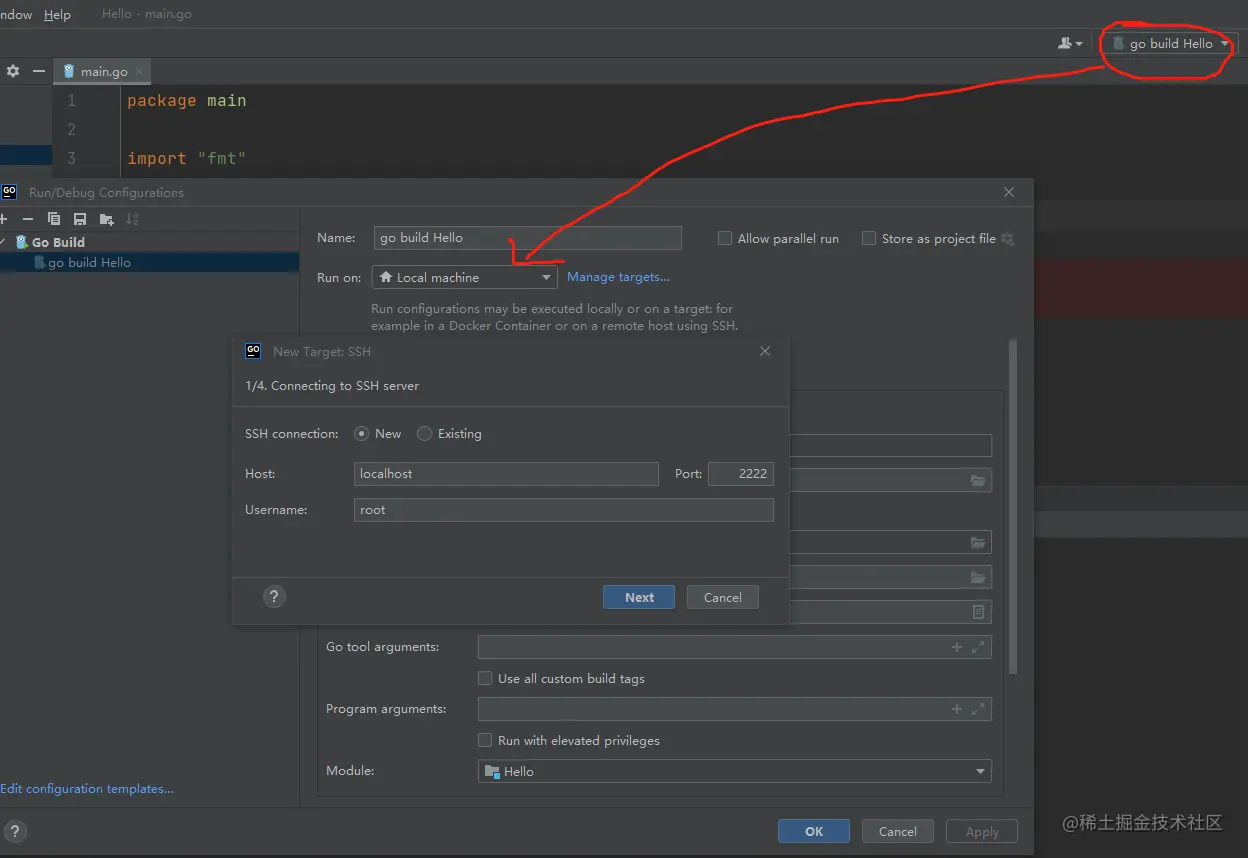This screenshot has width=1248, height=858.
Task: Close the main.go editor tab
Action: pyautogui.click(x=140, y=71)
